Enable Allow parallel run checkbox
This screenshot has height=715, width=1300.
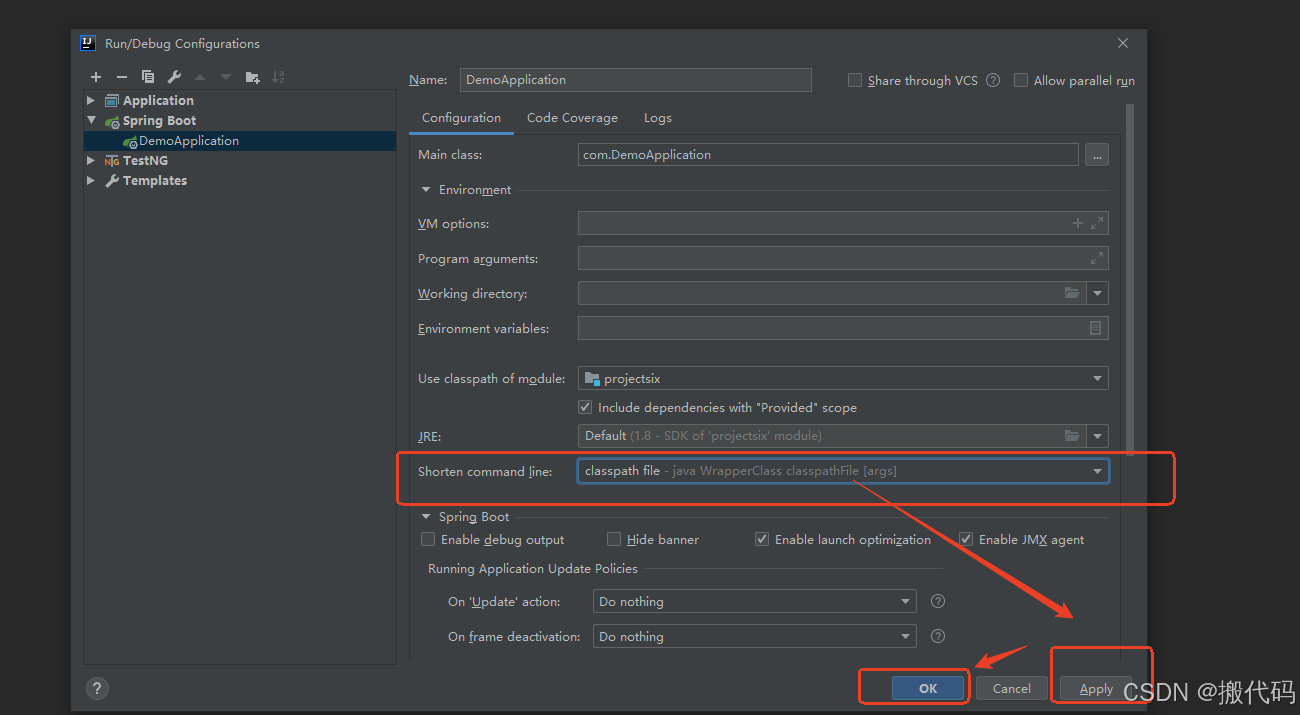pos(1021,80)
